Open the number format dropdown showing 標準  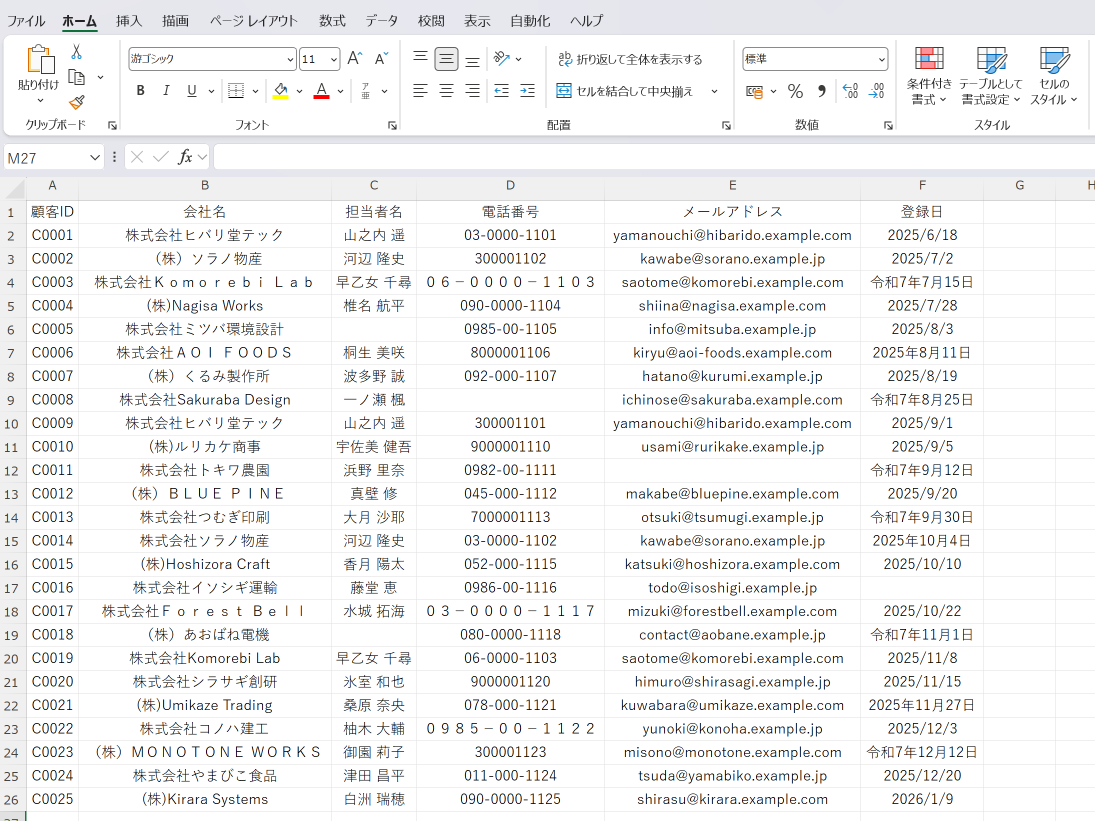881,59
